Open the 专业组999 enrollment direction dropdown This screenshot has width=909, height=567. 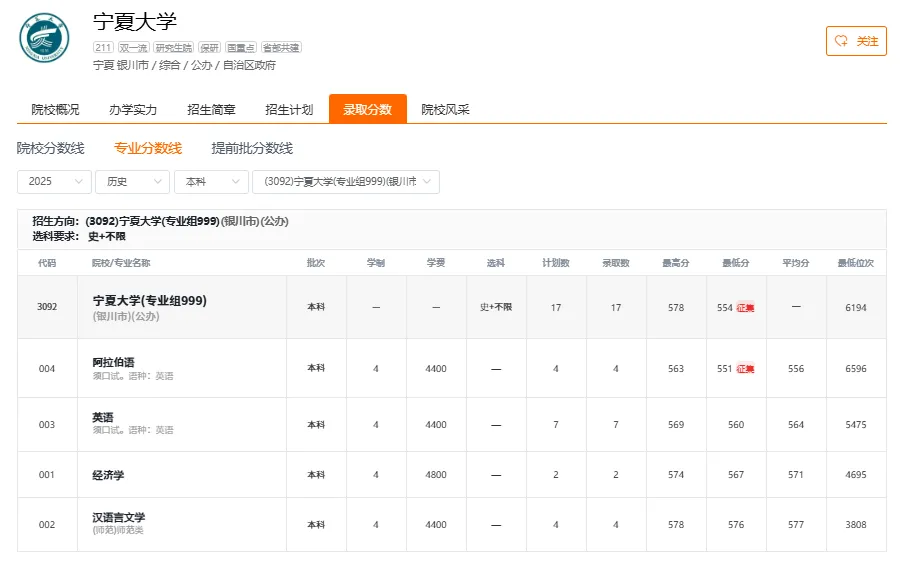[346, 181]
